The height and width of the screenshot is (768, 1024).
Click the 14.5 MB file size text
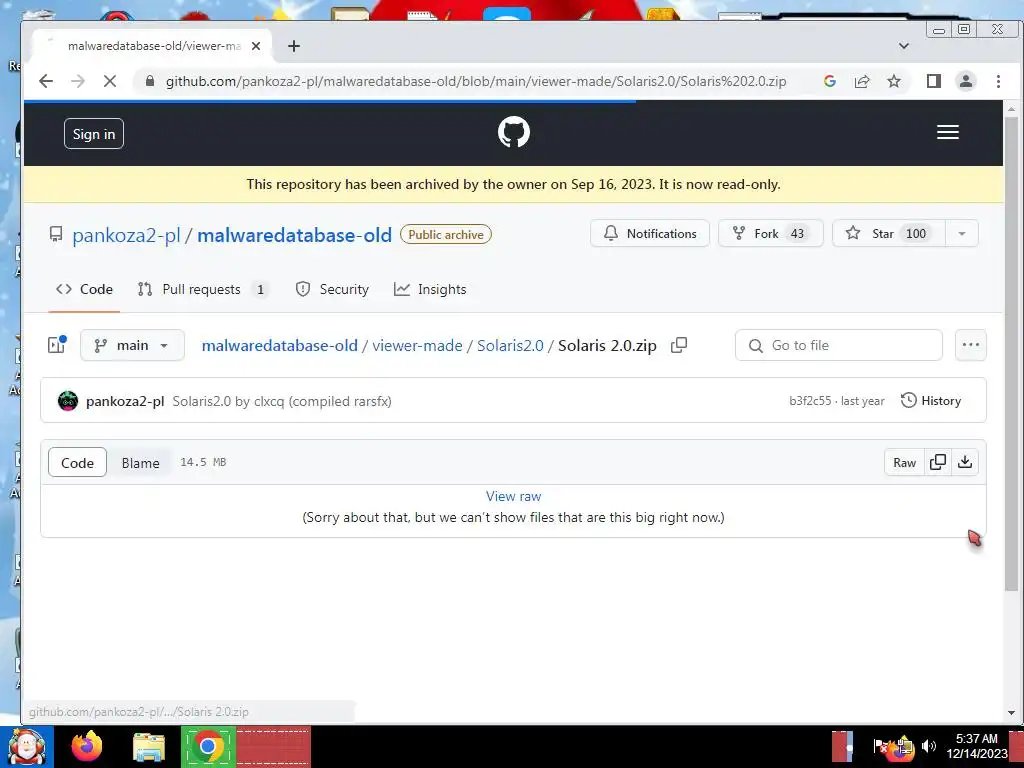click(x=203, y=462)
